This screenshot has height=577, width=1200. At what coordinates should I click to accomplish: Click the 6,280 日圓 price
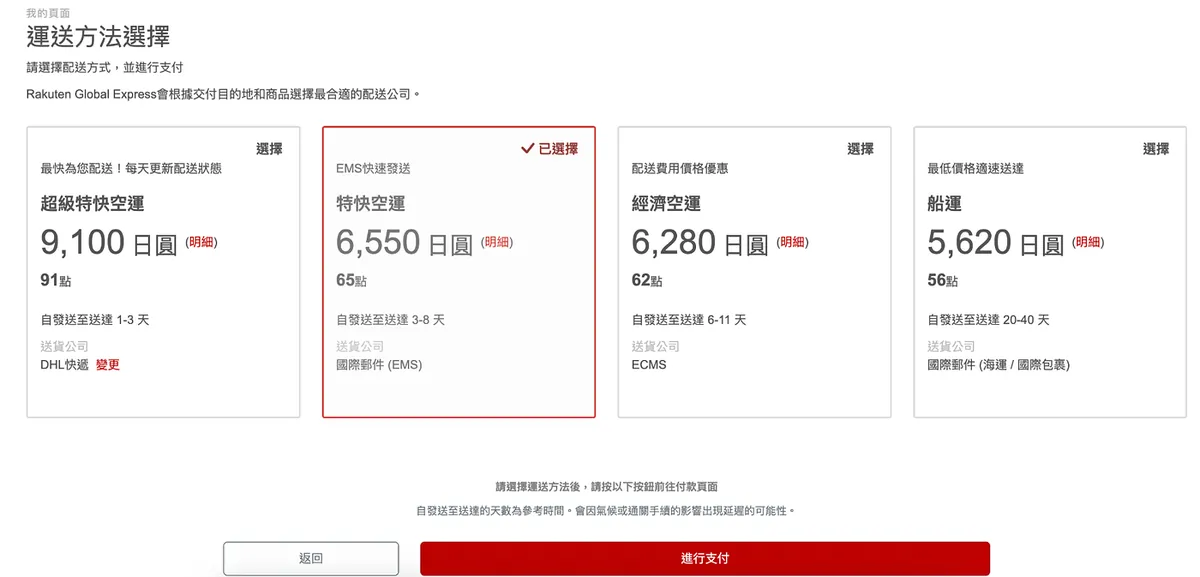(x=699, y=243)
